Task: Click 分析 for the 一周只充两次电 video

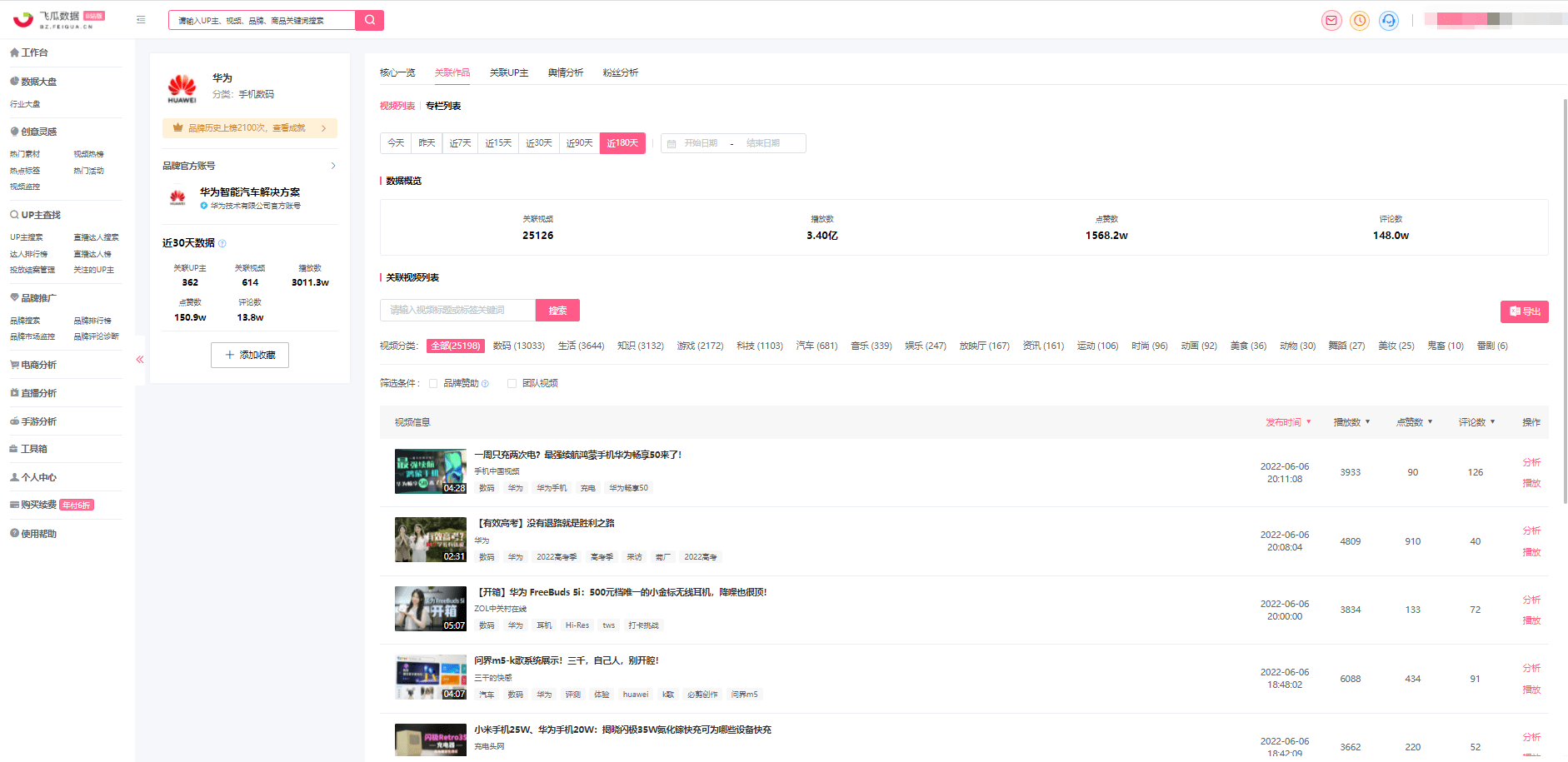Action: [x=1531, y=462]
